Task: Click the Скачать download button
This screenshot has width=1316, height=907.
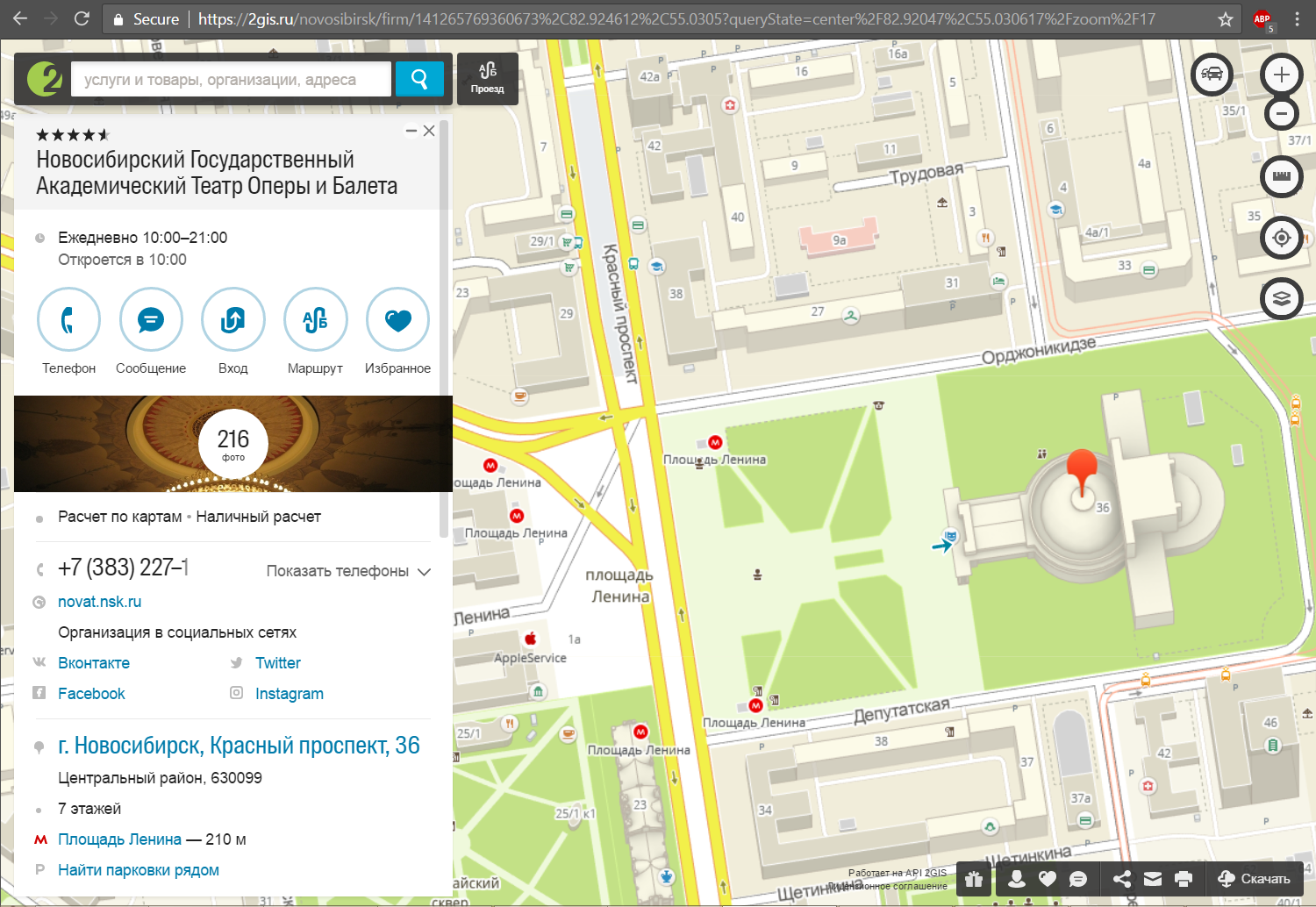Action: tap(1255, 879)
